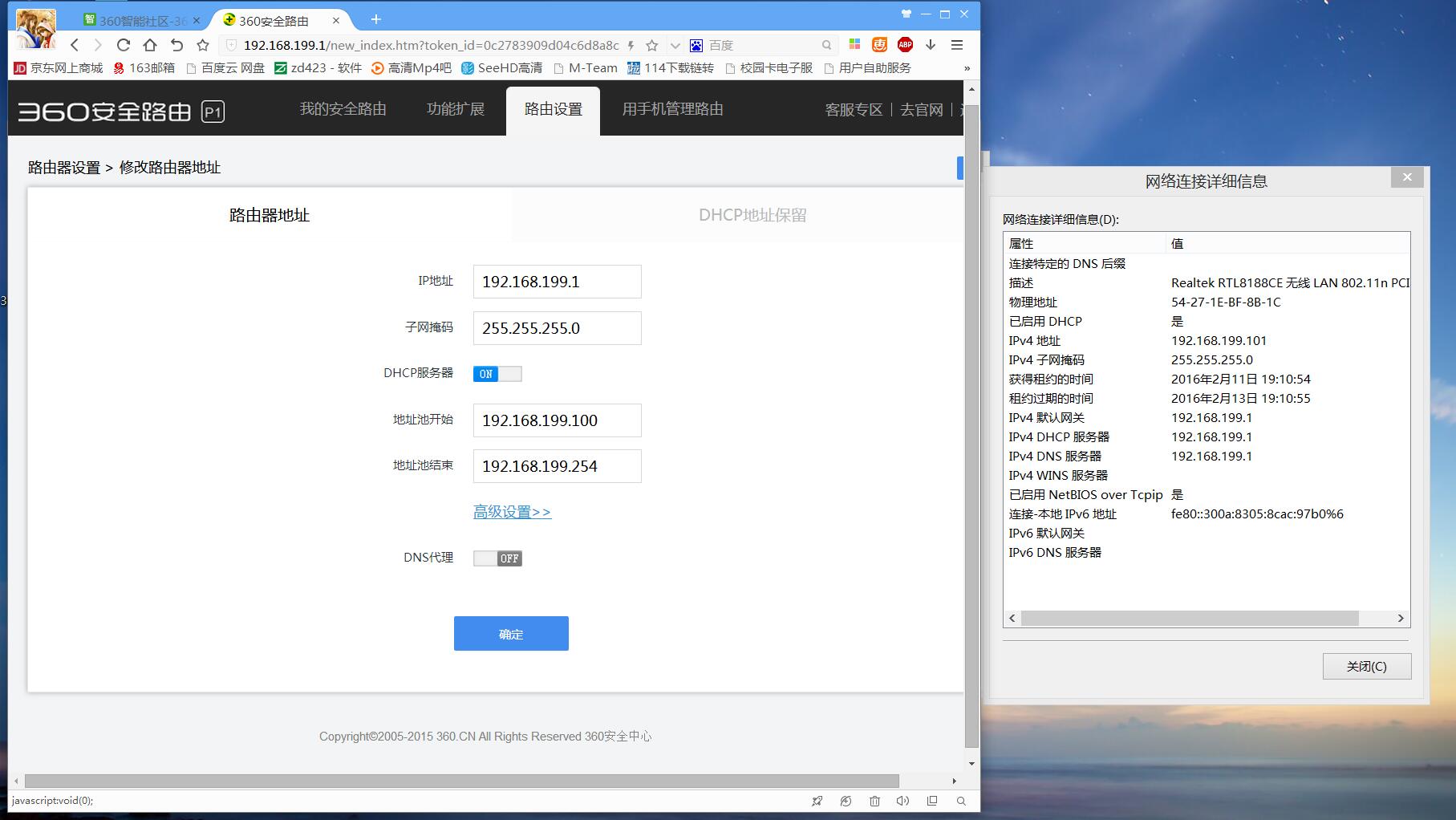
Task: Mute sound using status bar speaker icon
Action: (x=902, y=801)
